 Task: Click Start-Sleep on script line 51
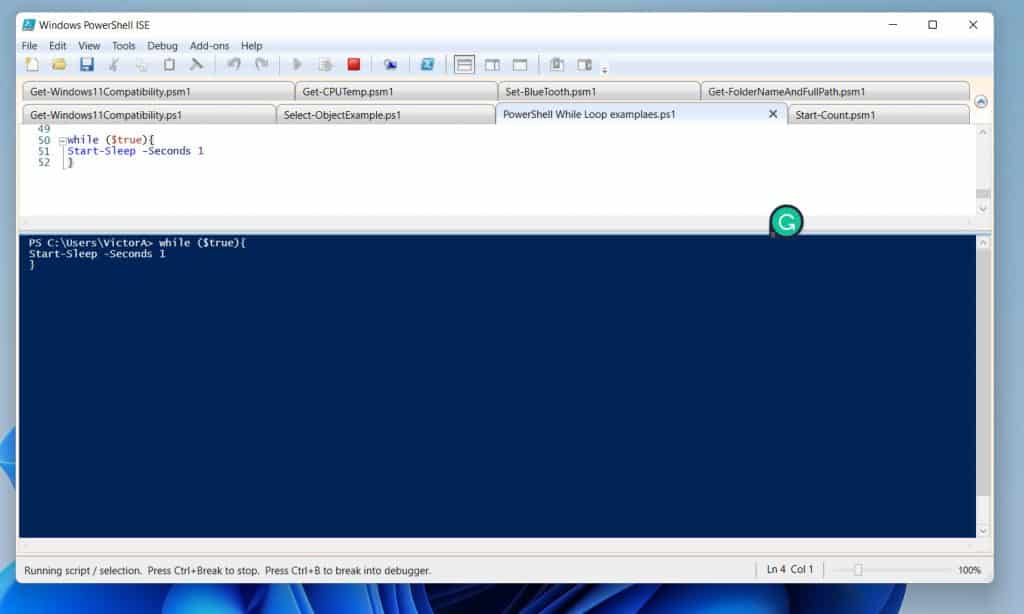click(x=101, y=151)
